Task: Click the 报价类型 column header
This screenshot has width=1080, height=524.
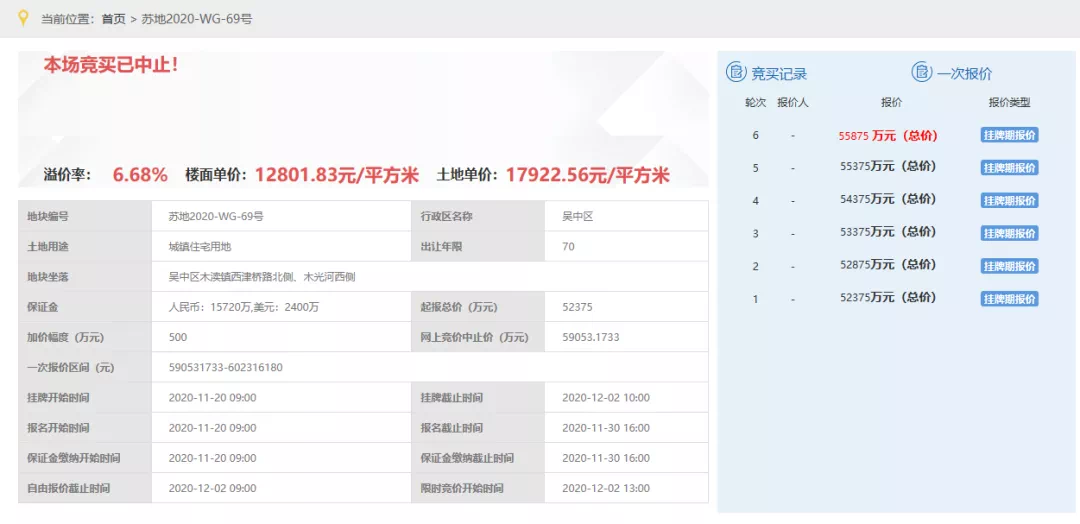Action: pyautogui.click(x=1009, y=103)
